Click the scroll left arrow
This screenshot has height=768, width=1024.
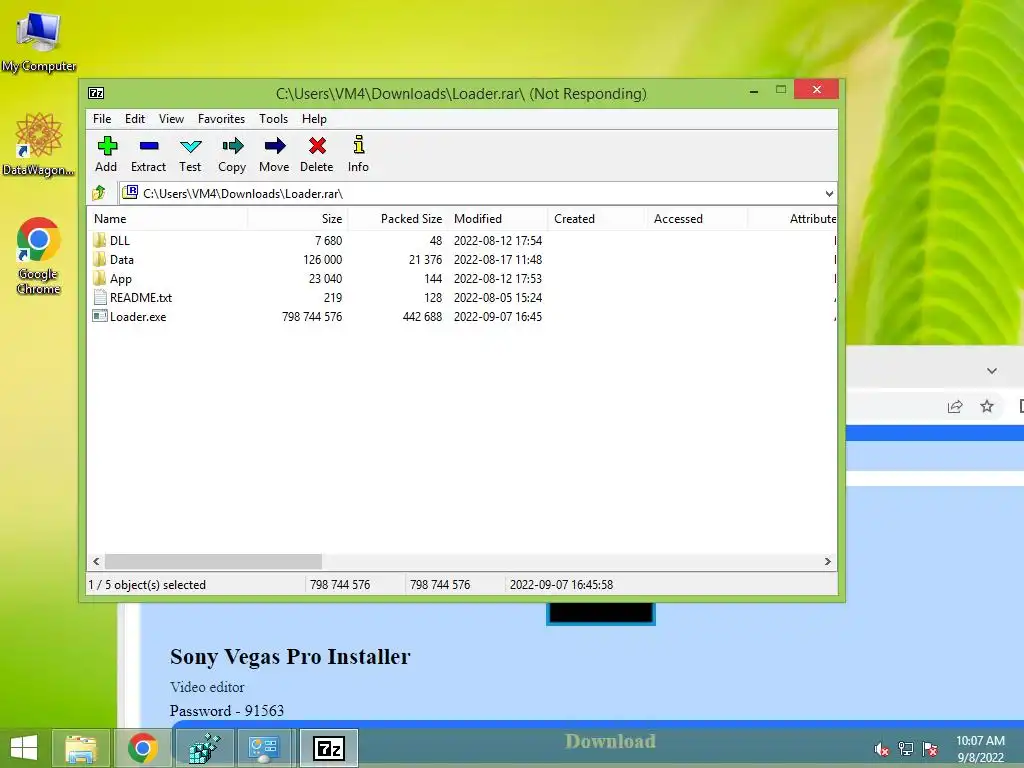(x=97, y=562)
